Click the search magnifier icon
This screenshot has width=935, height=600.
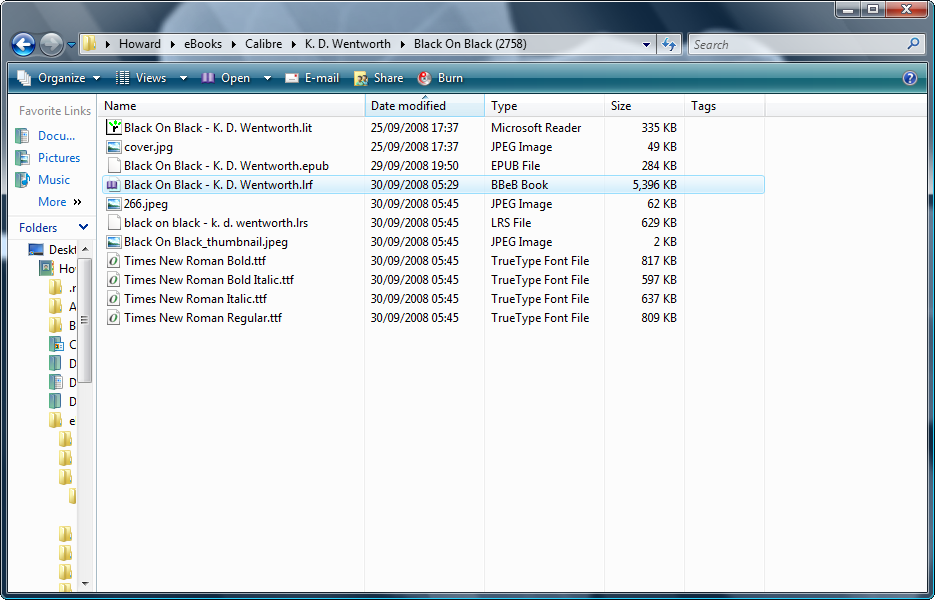pos(913,44)
